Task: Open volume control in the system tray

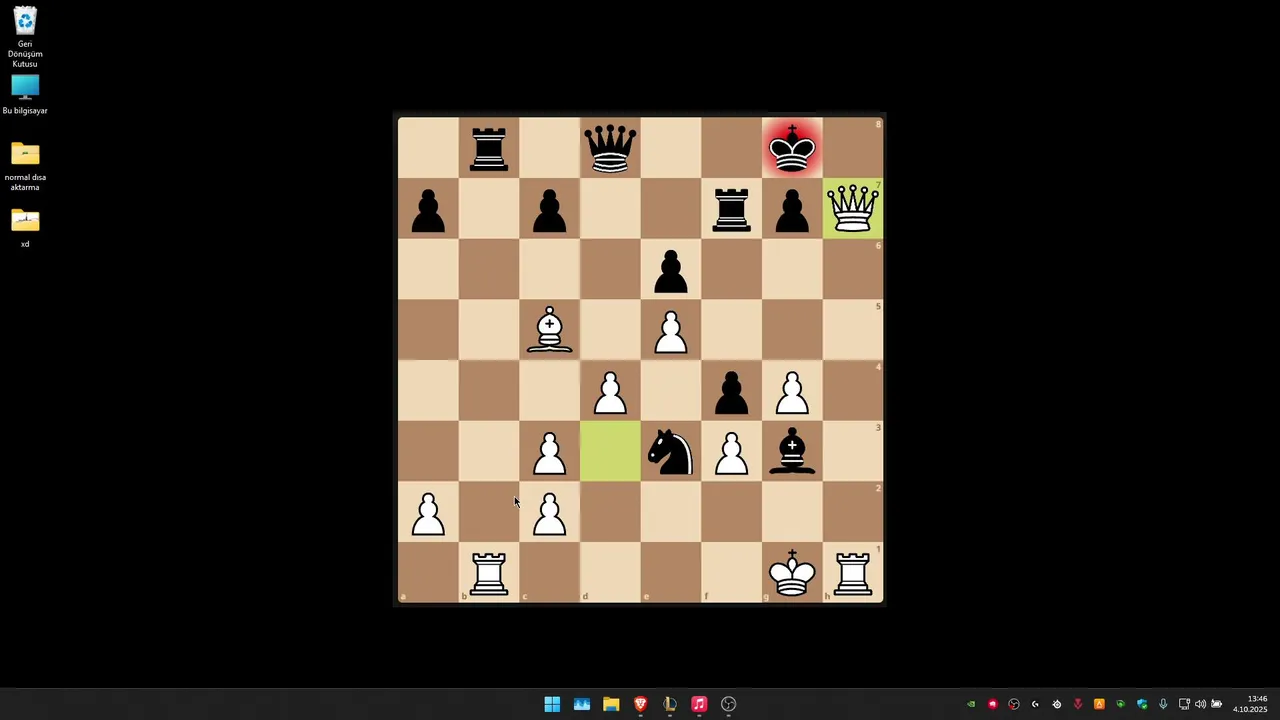Action: (1200, 704)
